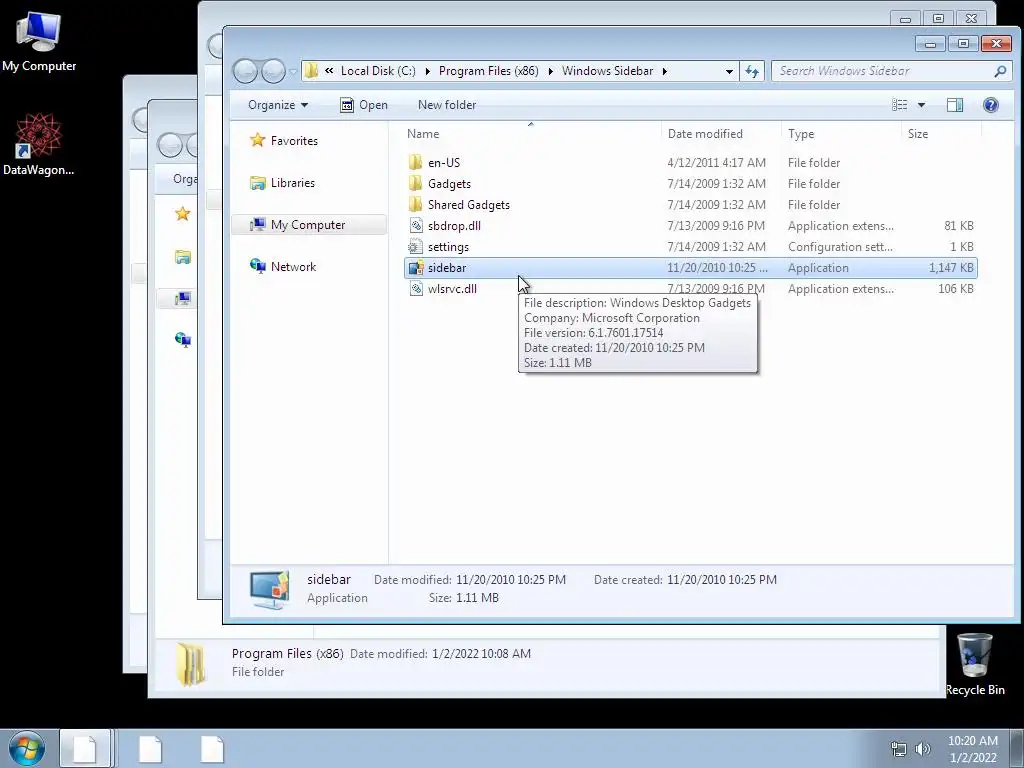Image resolution: width=1024 pixels, height=768 pixels.
Task: Create a New folder
Action: tap(447, 104)
